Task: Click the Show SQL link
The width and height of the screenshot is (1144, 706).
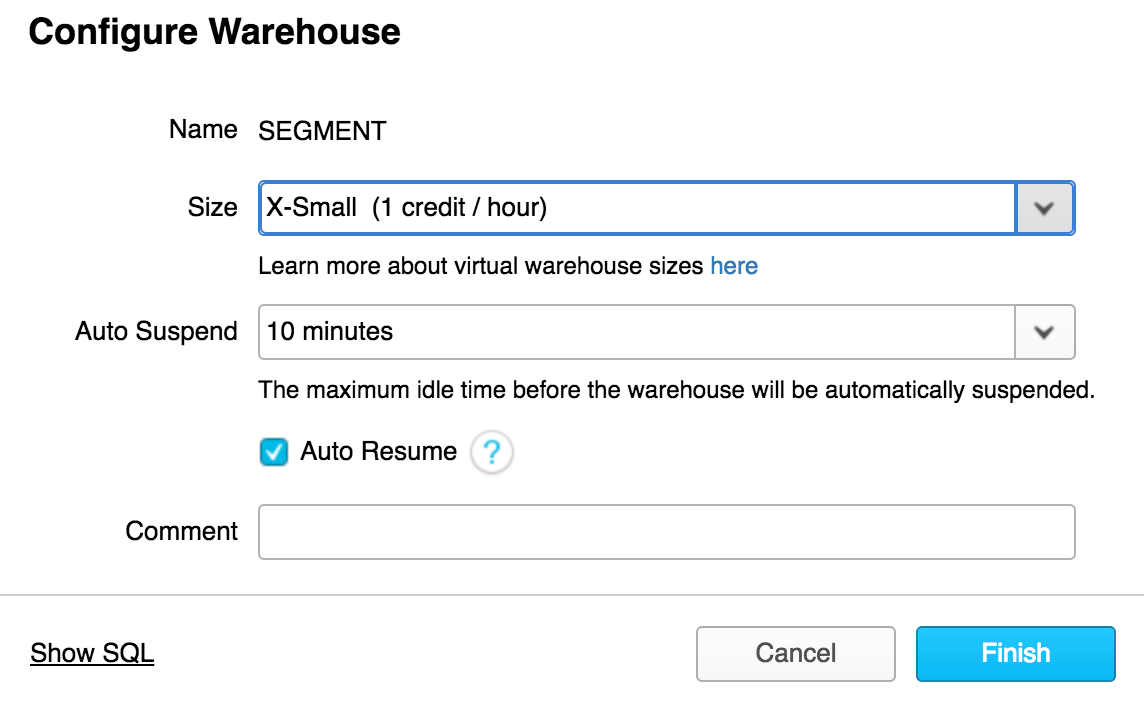Action: click(92, 654)
